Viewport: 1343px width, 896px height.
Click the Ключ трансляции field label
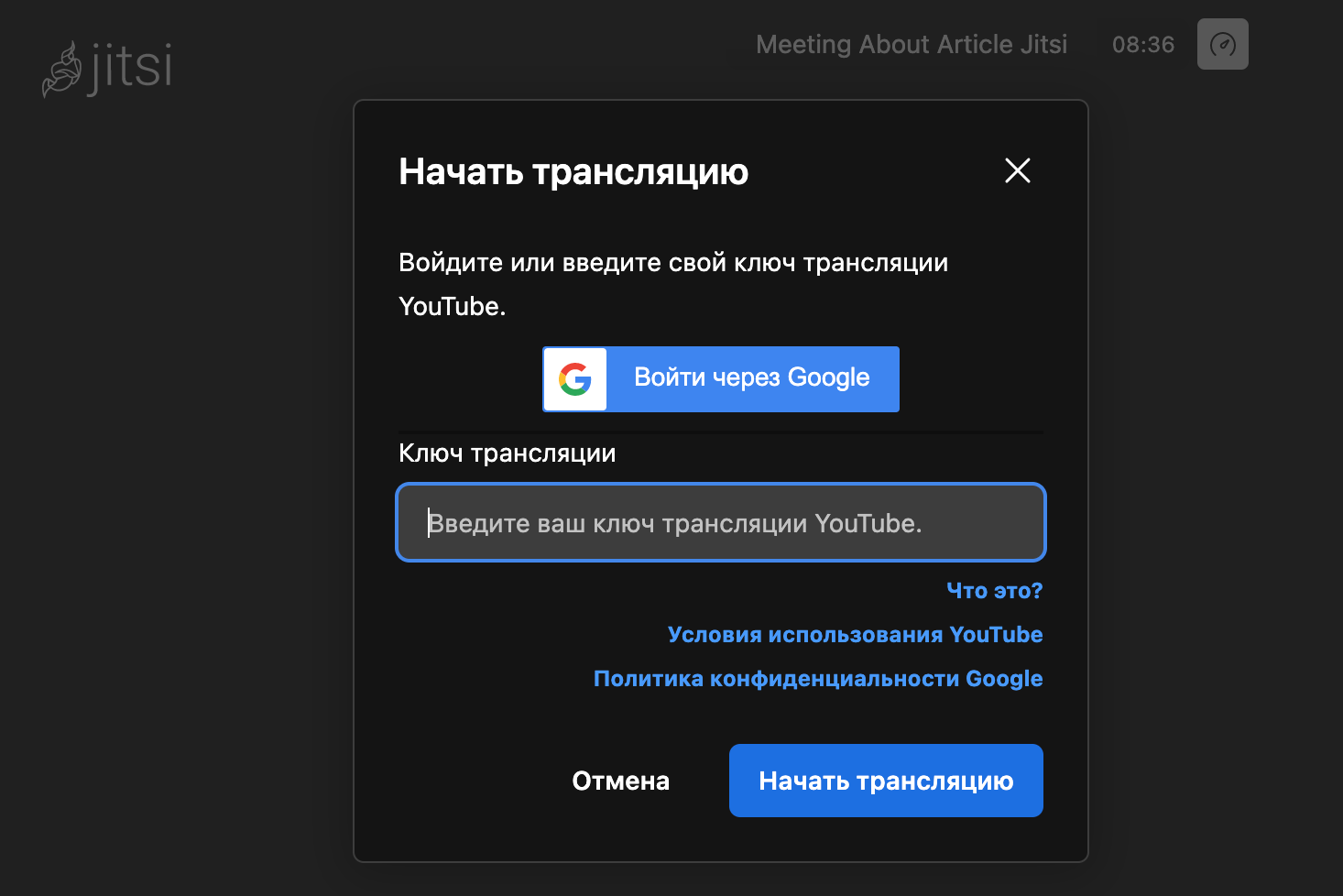(507, 453)
